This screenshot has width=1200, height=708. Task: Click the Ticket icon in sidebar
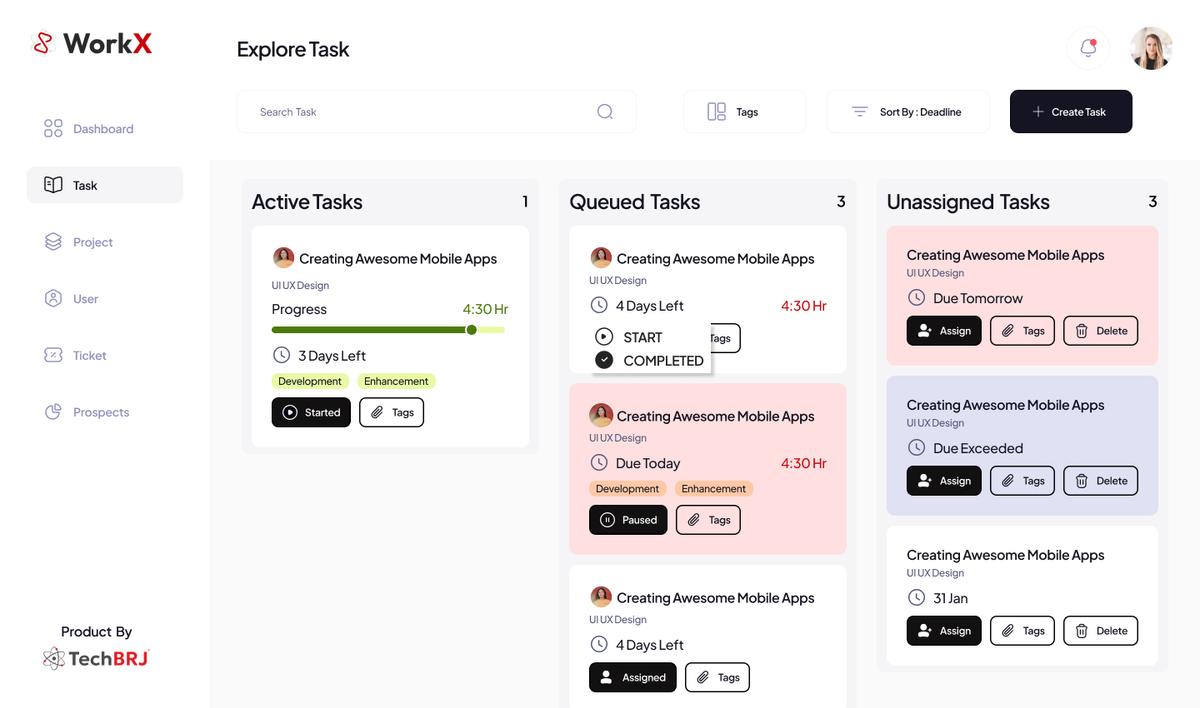point(53,355)
